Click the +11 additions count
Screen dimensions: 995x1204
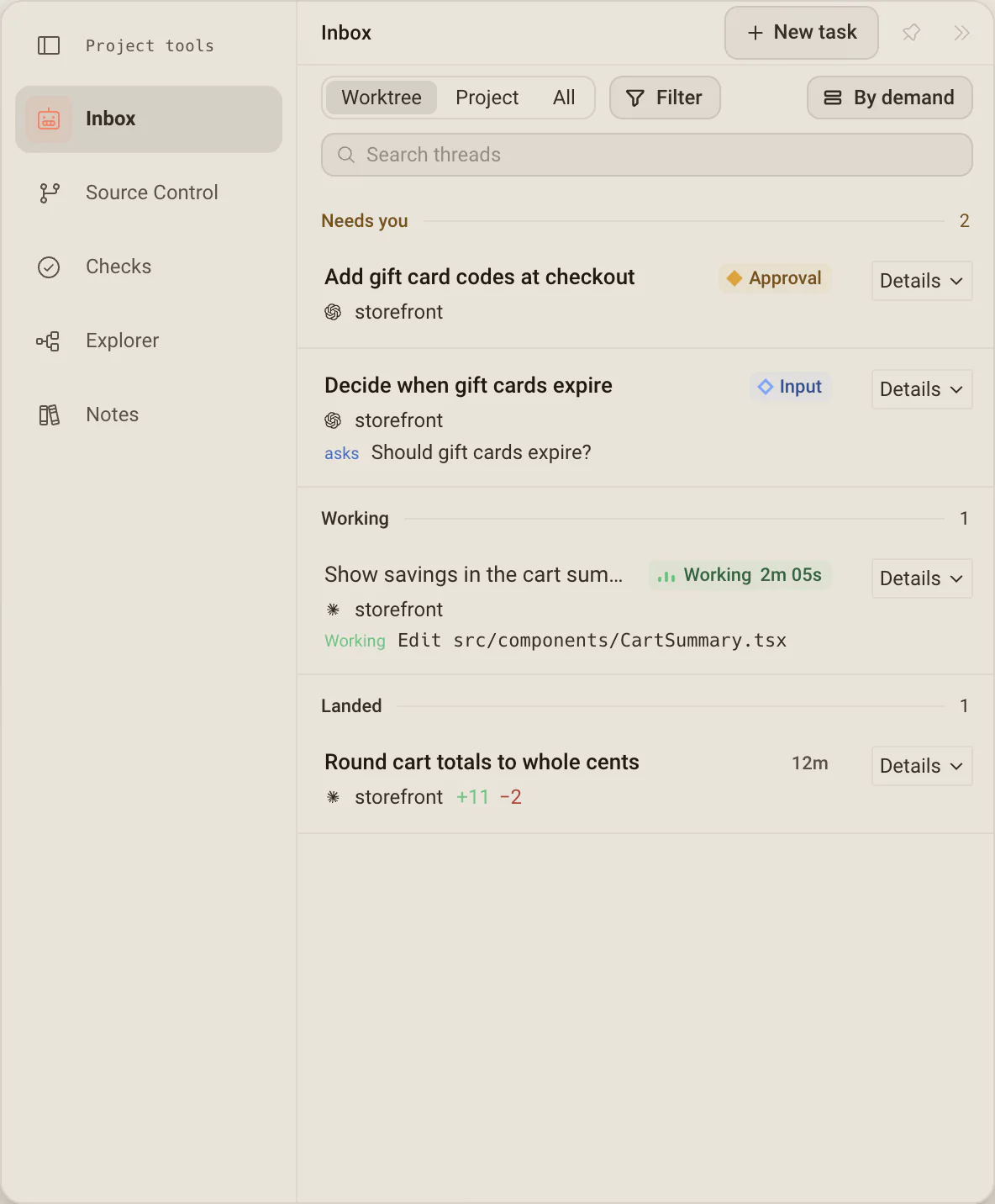coord(472,797)
